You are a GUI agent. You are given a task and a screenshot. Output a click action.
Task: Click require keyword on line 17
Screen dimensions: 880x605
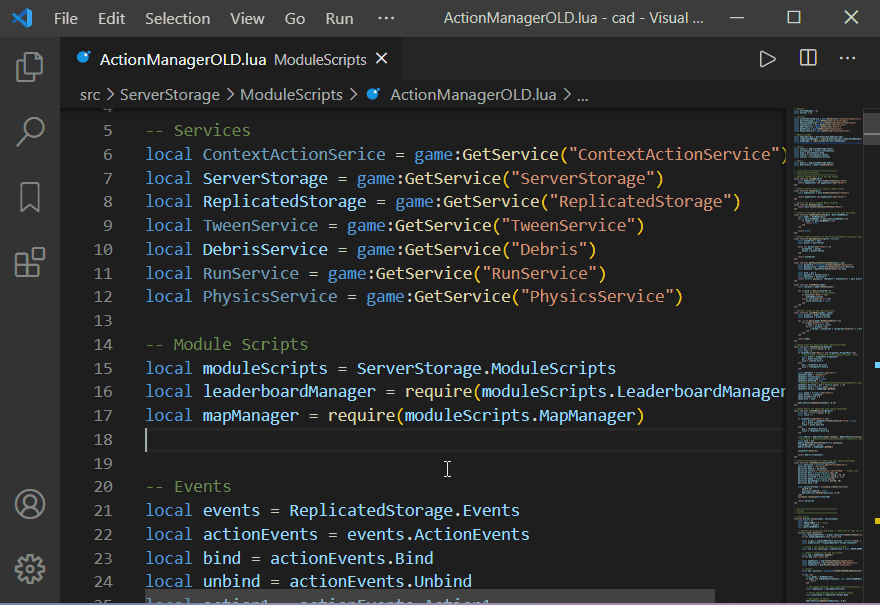click(361, 415)
